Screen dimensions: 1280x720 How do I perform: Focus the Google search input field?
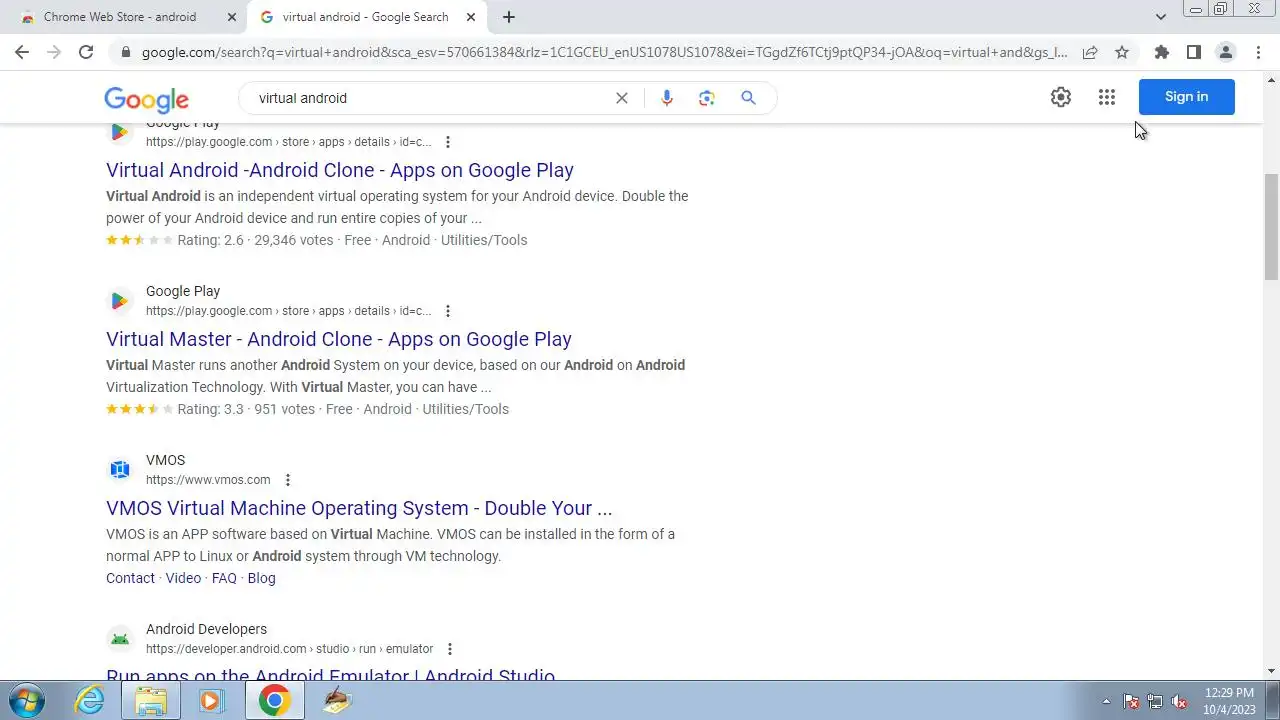(430, 98)
